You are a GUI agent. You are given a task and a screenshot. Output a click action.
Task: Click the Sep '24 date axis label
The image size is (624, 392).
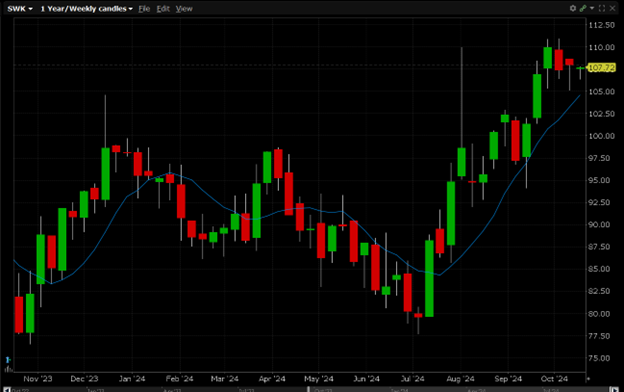click(x=508, y=378)
